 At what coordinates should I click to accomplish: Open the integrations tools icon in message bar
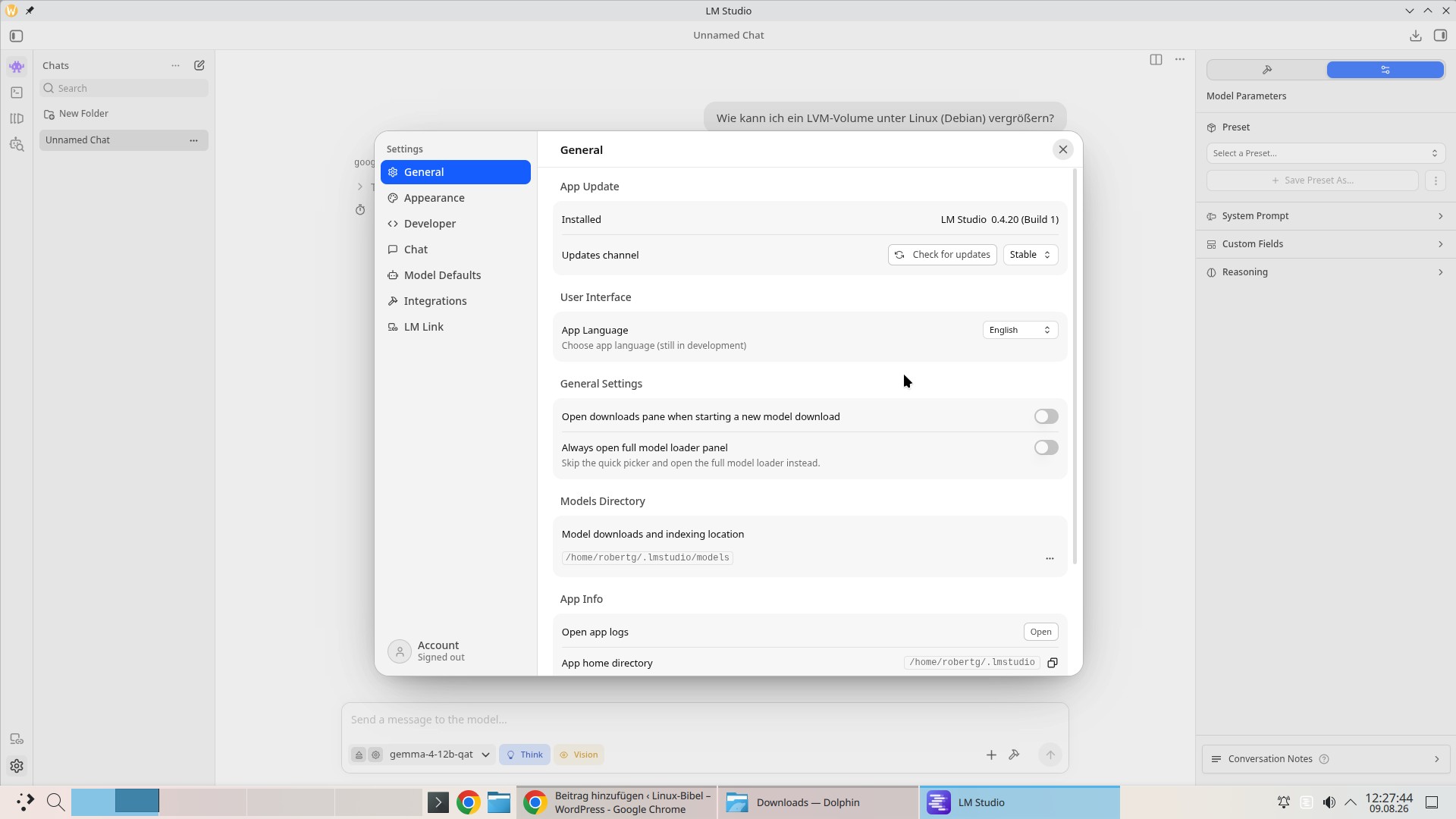click(1014, 755)
